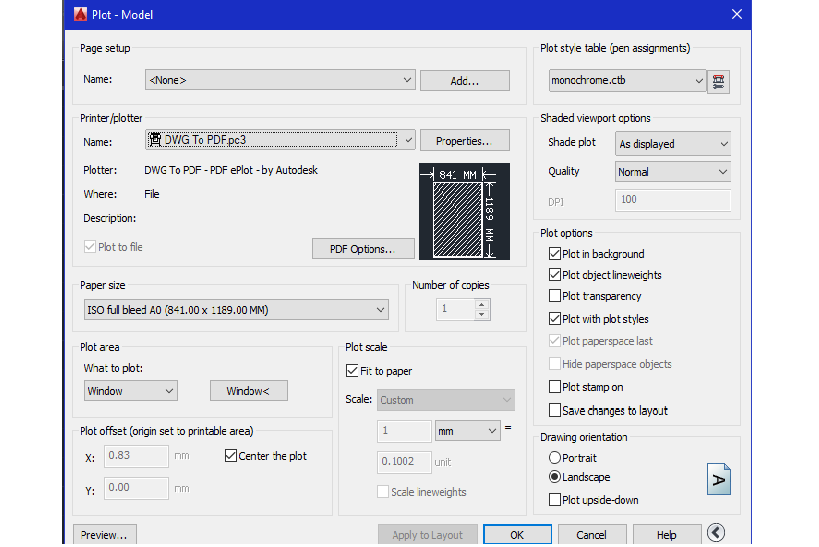Open the plot style table editor icon
The image size is (819, 547).
[718, 82]
